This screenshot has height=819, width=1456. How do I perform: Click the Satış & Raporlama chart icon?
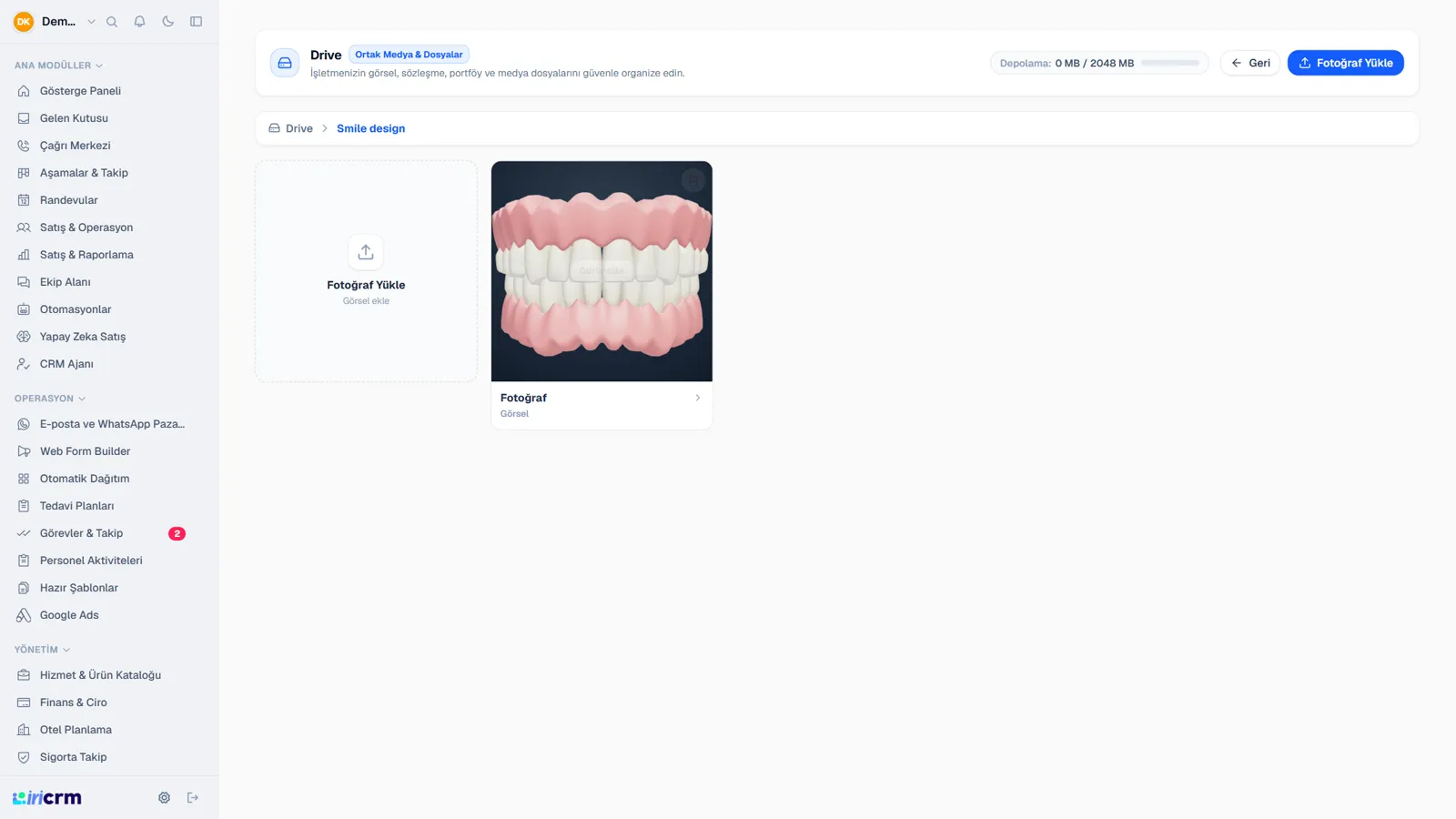click(24, 255)
